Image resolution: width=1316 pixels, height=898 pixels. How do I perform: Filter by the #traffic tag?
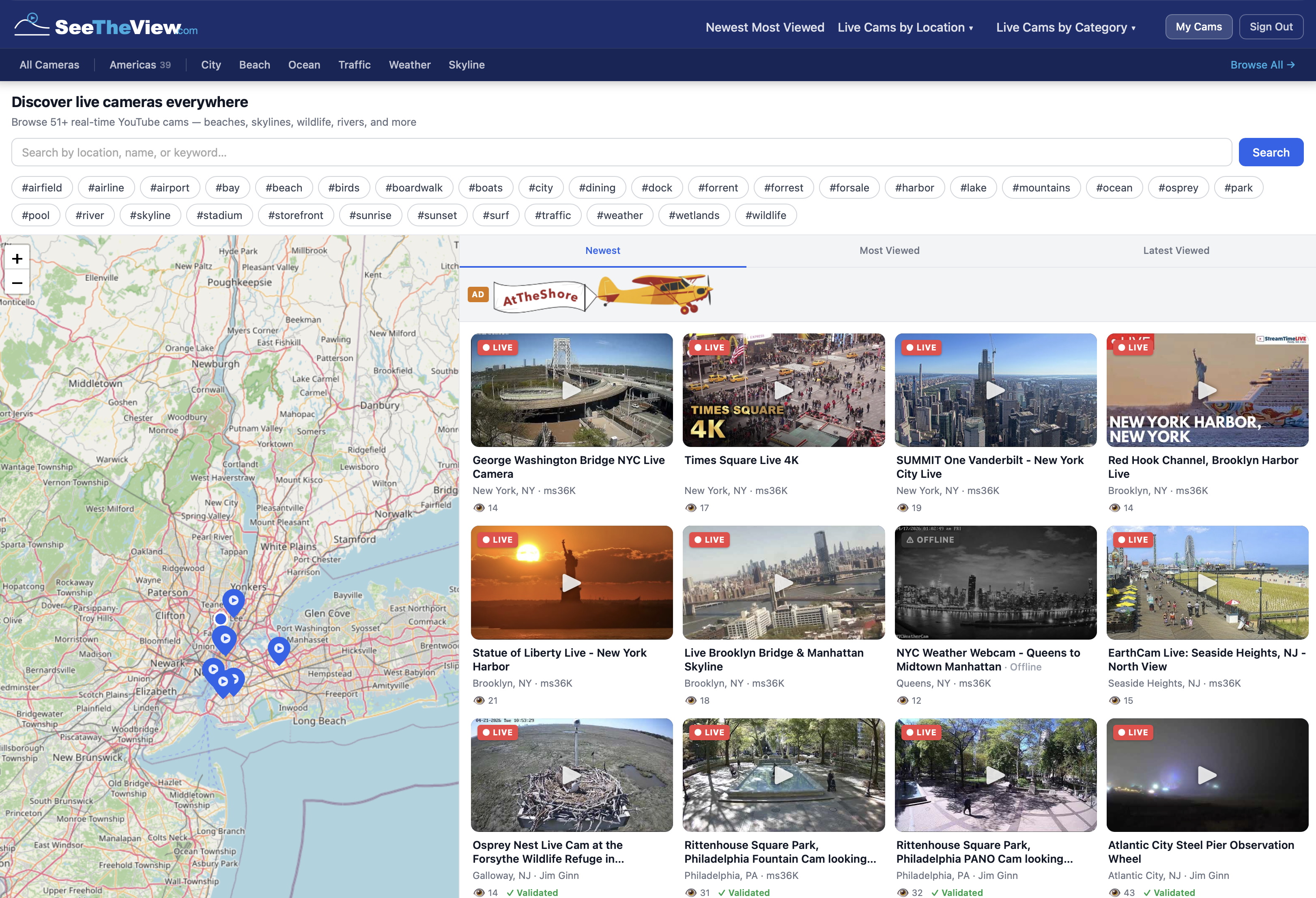point(553,215)
